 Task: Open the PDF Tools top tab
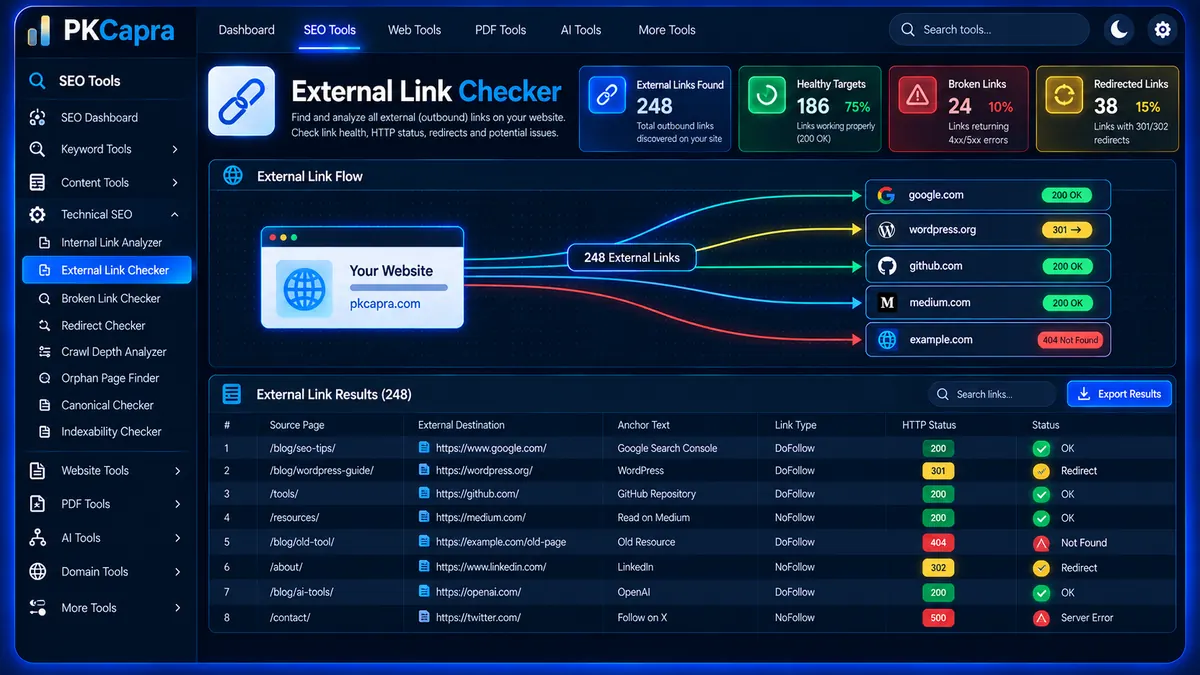point(500,30)
